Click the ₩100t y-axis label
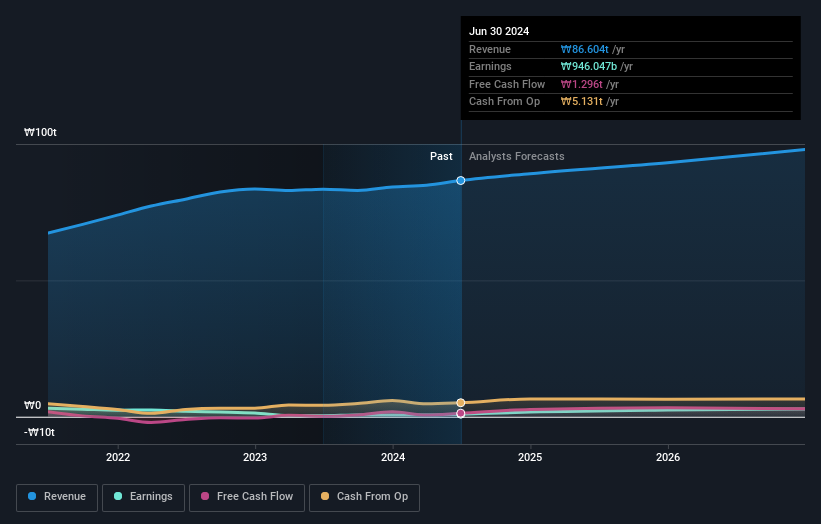This screenshot has height=524, width=821. coord(40,132)
